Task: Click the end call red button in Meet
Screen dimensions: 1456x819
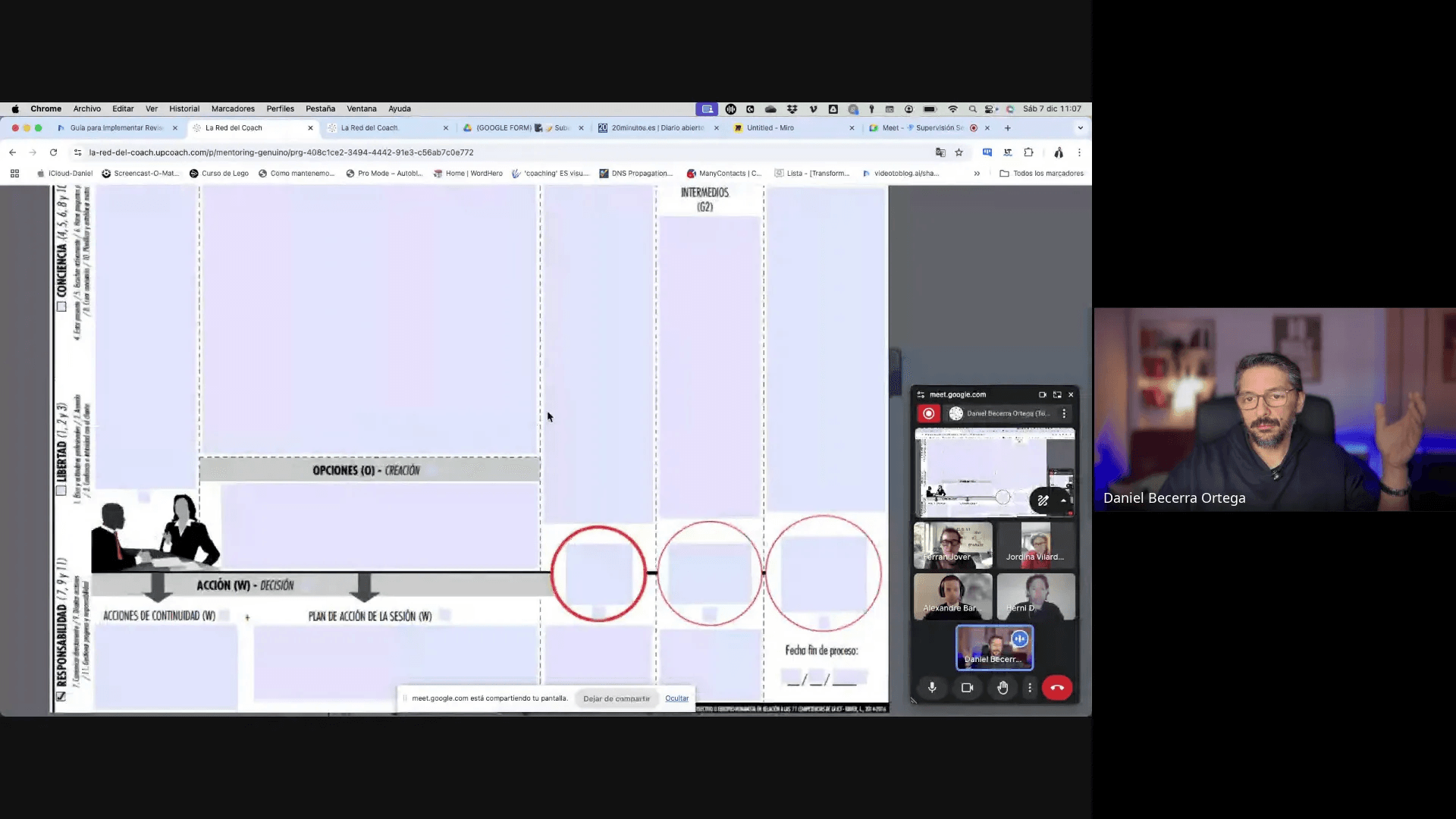Action: [1057, 688]
